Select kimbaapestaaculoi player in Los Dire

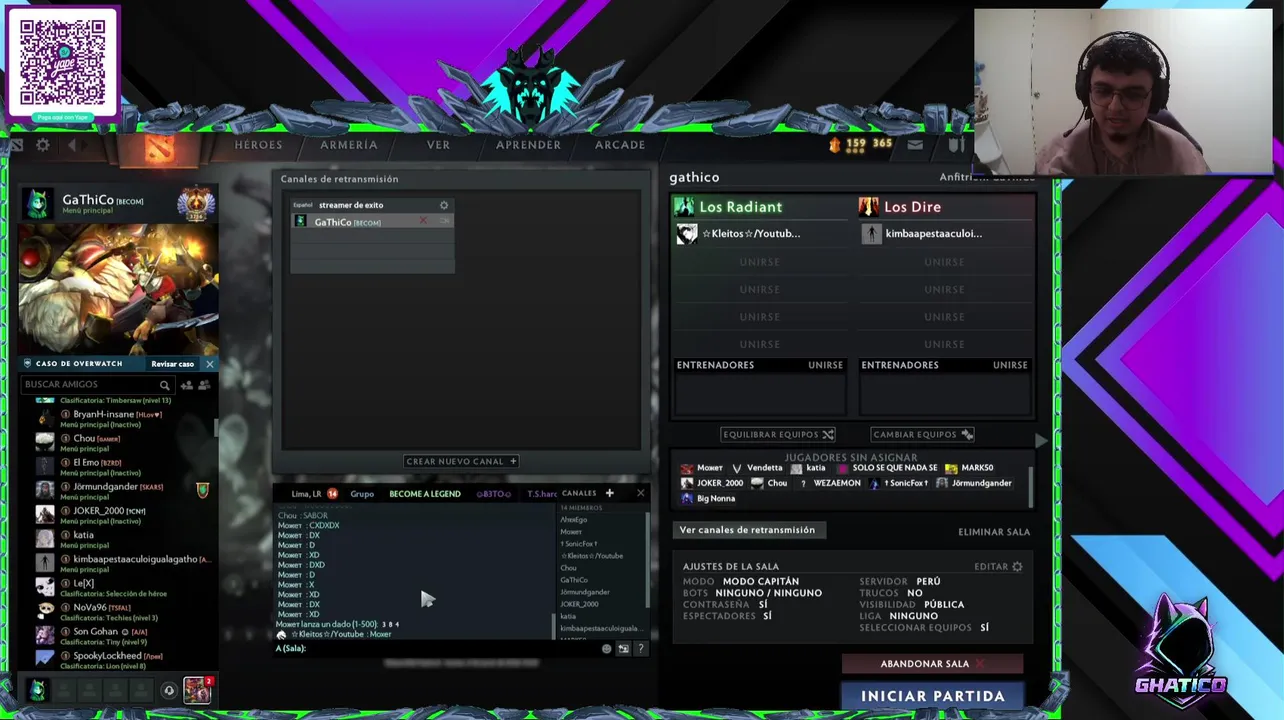point(944,234)
